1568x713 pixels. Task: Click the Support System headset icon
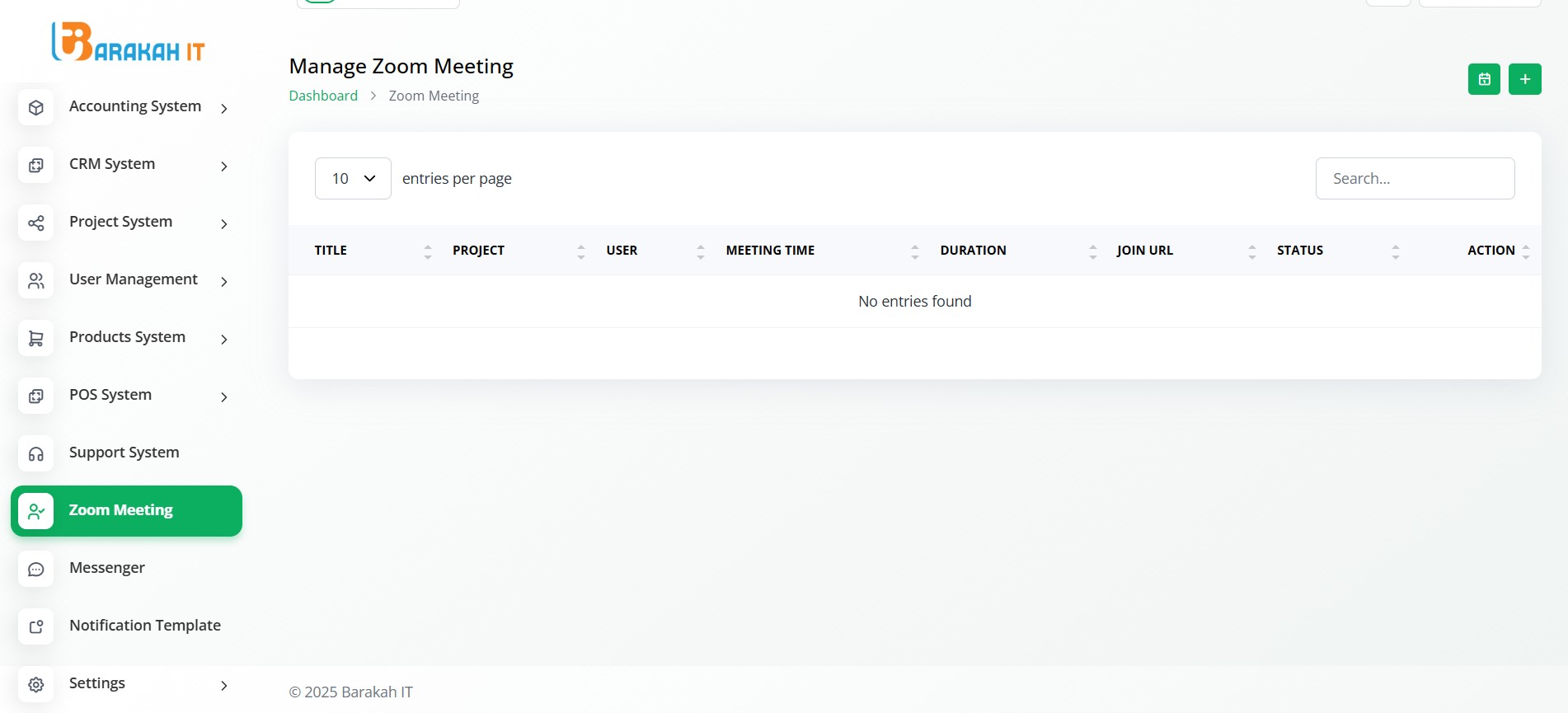[x=36, y=453]
